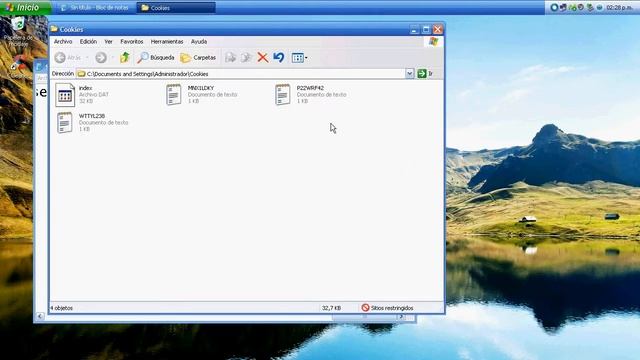Click the '32,7 KB' status bar size

[331, 308]
